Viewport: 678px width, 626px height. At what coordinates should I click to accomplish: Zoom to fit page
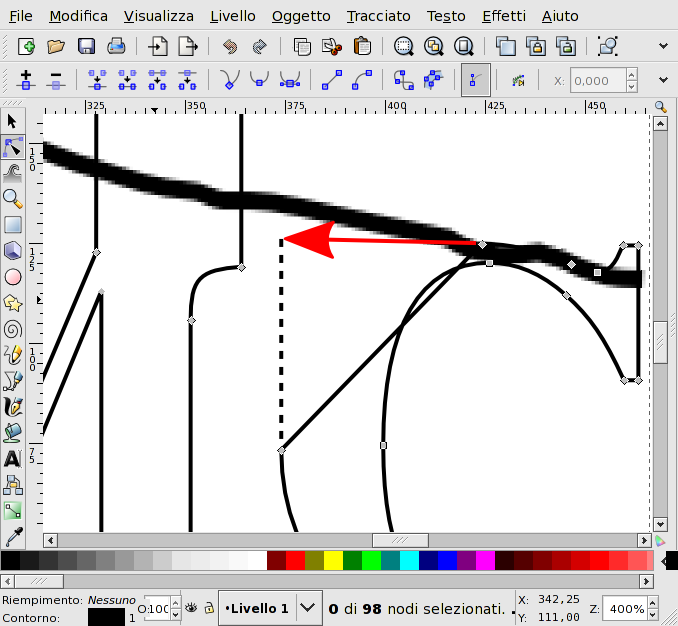click(x=464, y=46)
